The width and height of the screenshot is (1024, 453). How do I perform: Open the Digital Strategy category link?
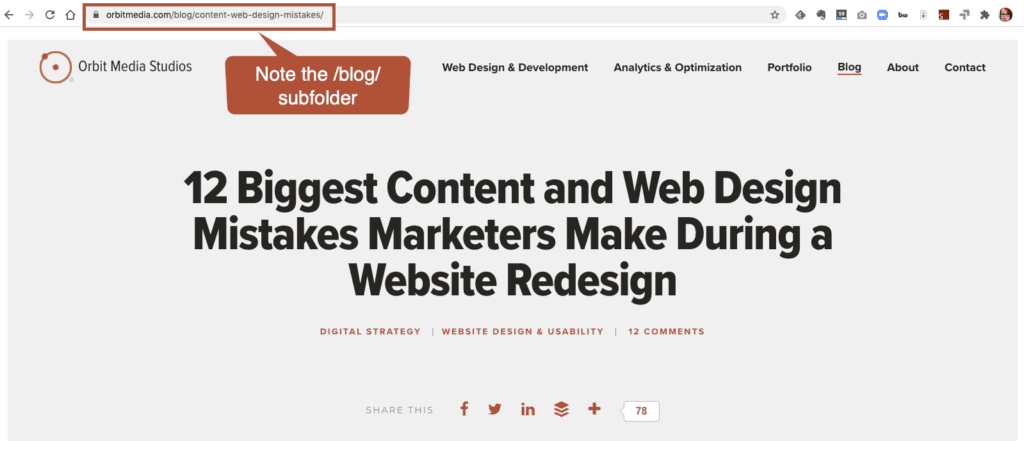[x=370, y=332]
